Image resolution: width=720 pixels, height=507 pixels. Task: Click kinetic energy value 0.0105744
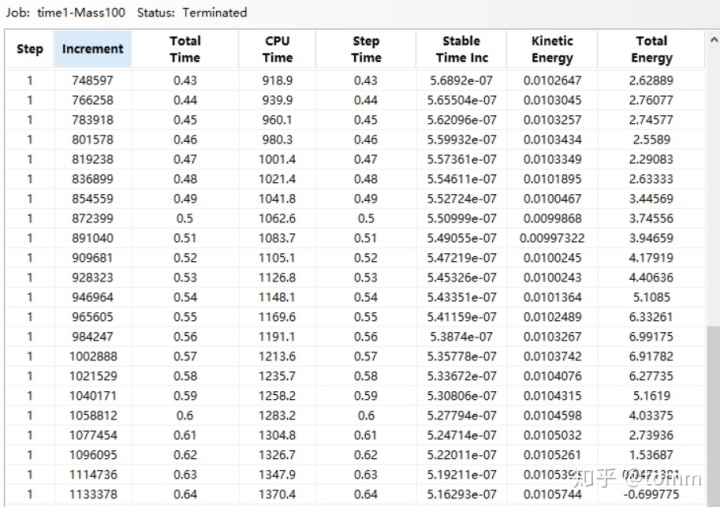tap(552, 495)
